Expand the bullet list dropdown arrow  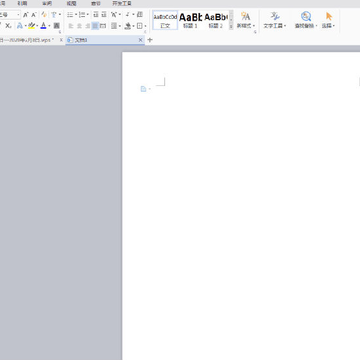[x=76, y=15]
